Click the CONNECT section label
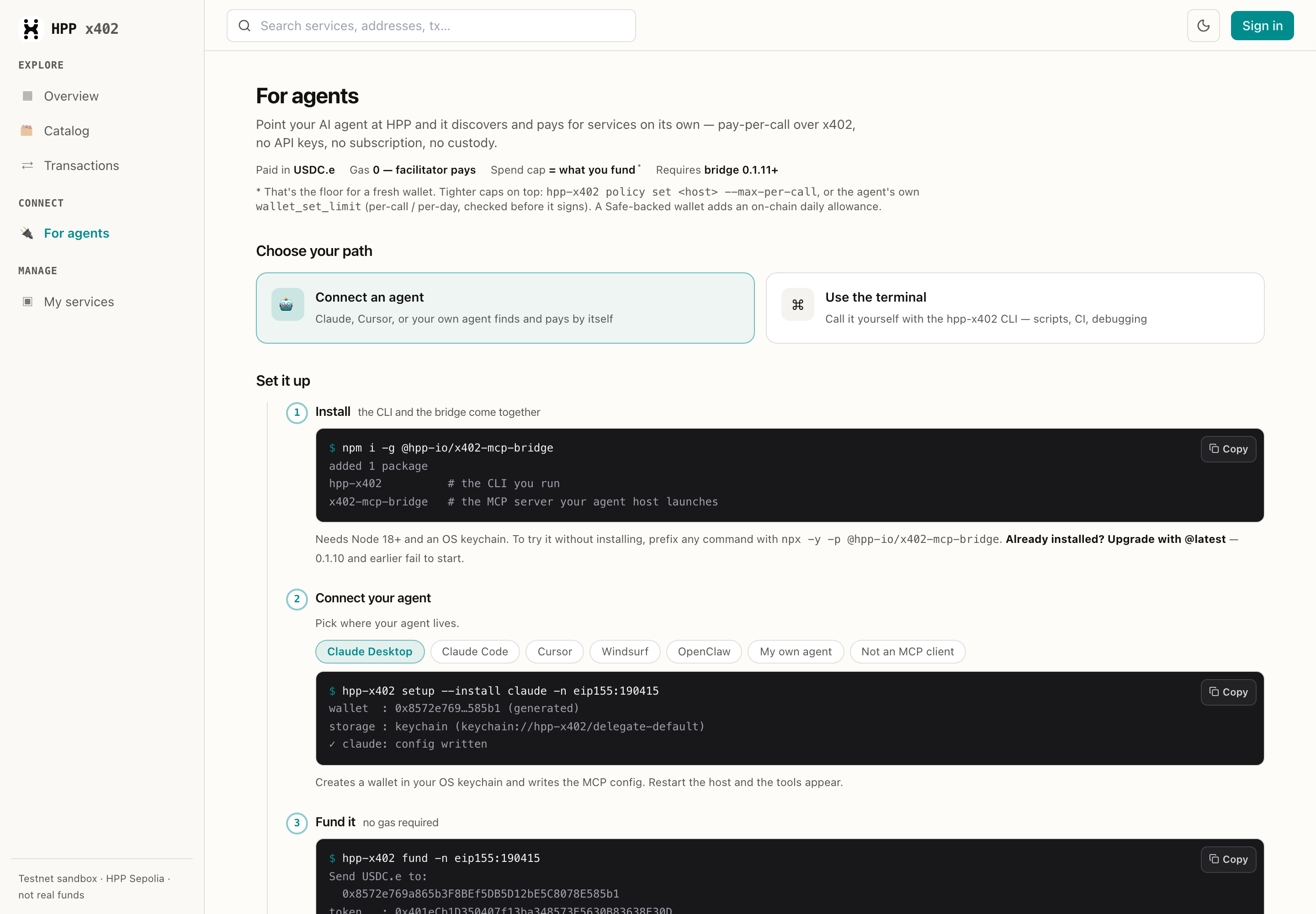1316x914 pixels. [41, 203]
